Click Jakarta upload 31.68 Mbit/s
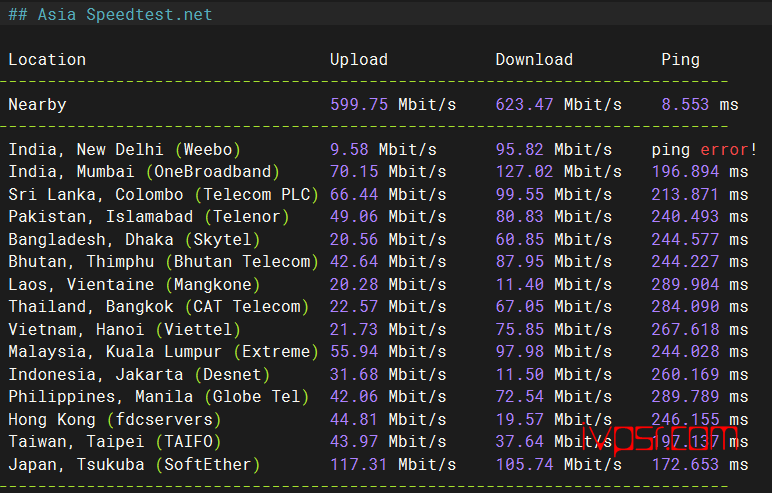The image size is (772, 493). click(x=388, y=374)
